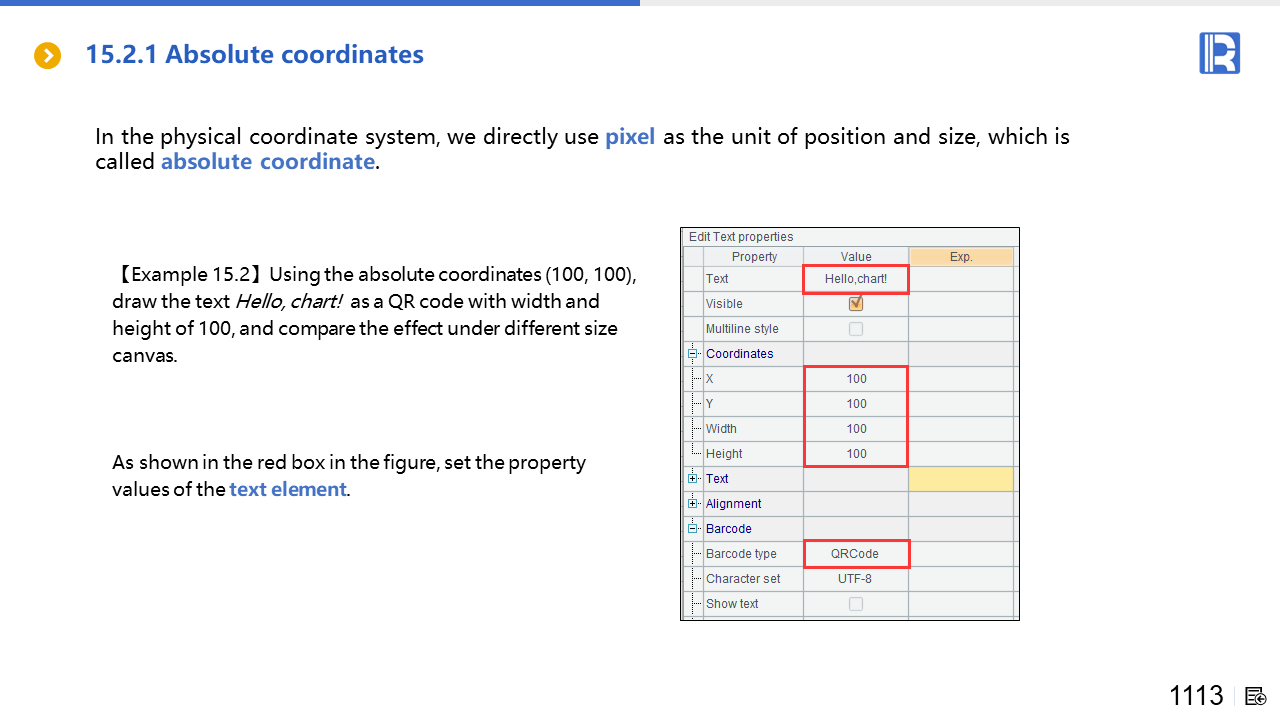Click the Property column header
This screenshot has width=1280, height=720.
pos(754,257)
